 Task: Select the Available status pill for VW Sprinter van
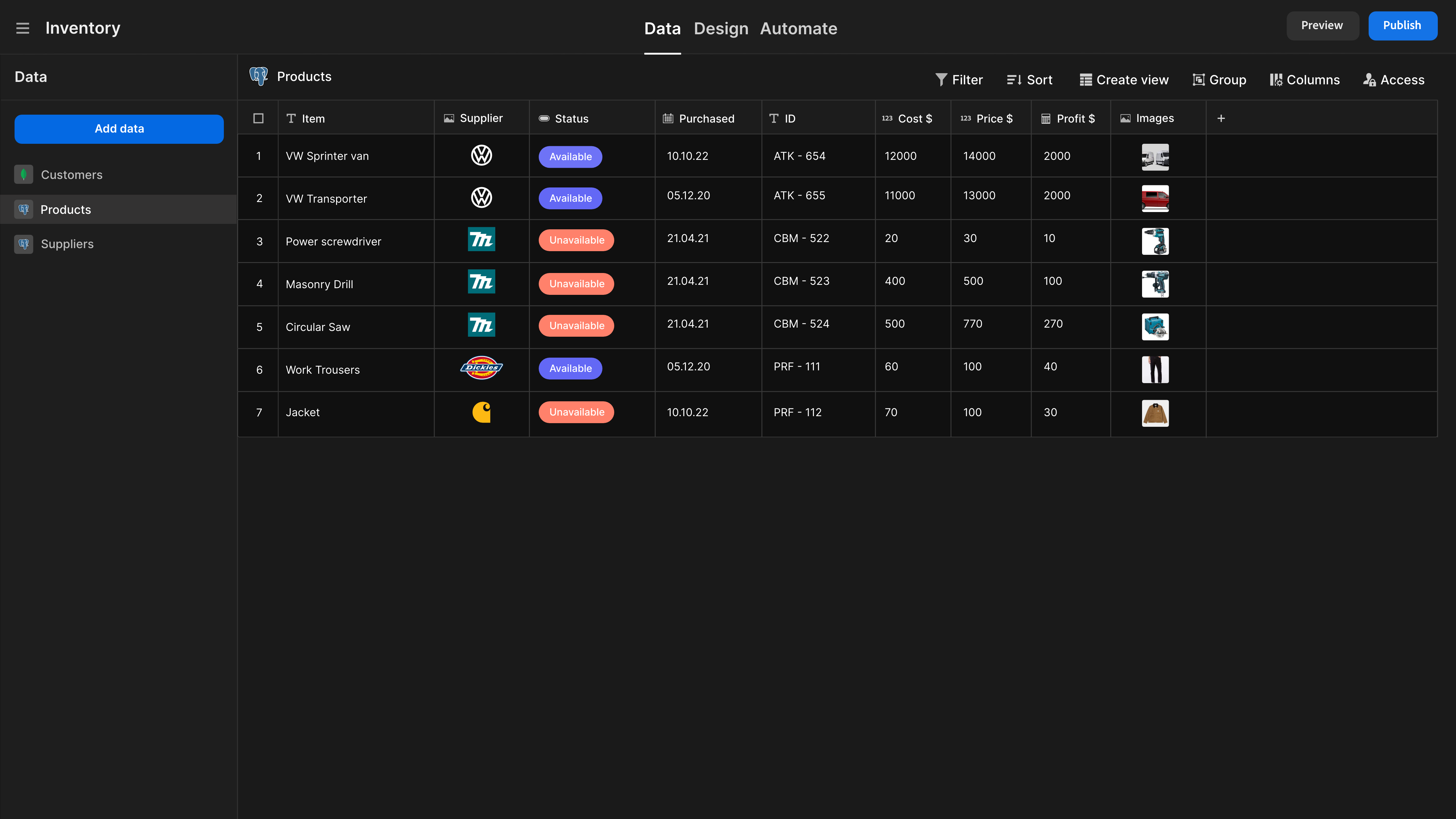pos(570,157)
